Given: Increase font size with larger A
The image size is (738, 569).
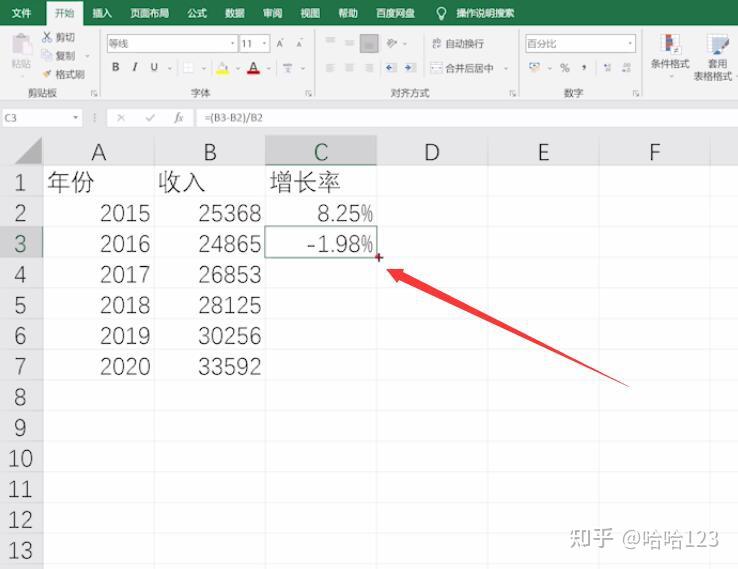Looking at the screenshot, I should click(x=281, y=44).
